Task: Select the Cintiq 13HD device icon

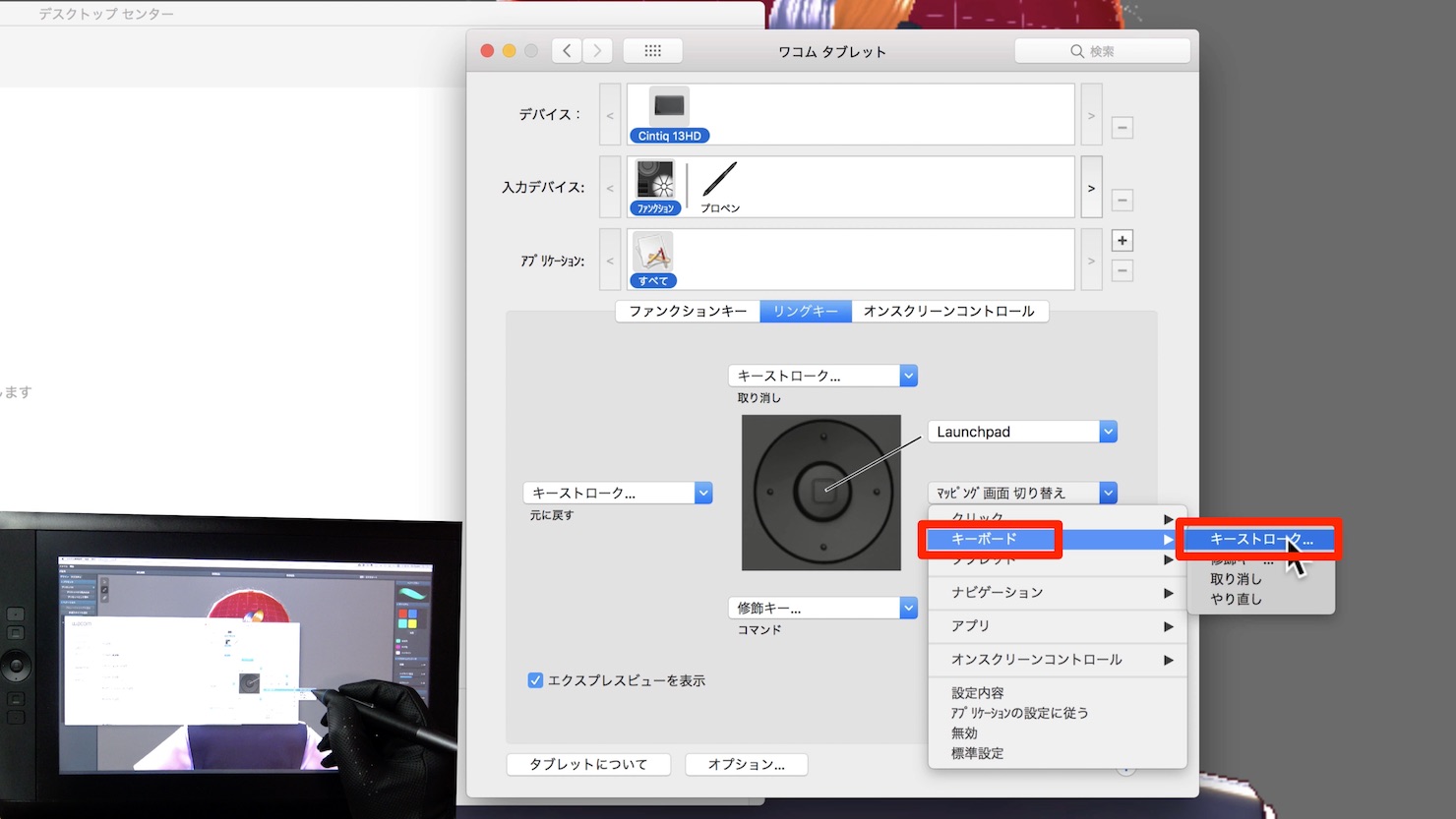Action: 669,114
